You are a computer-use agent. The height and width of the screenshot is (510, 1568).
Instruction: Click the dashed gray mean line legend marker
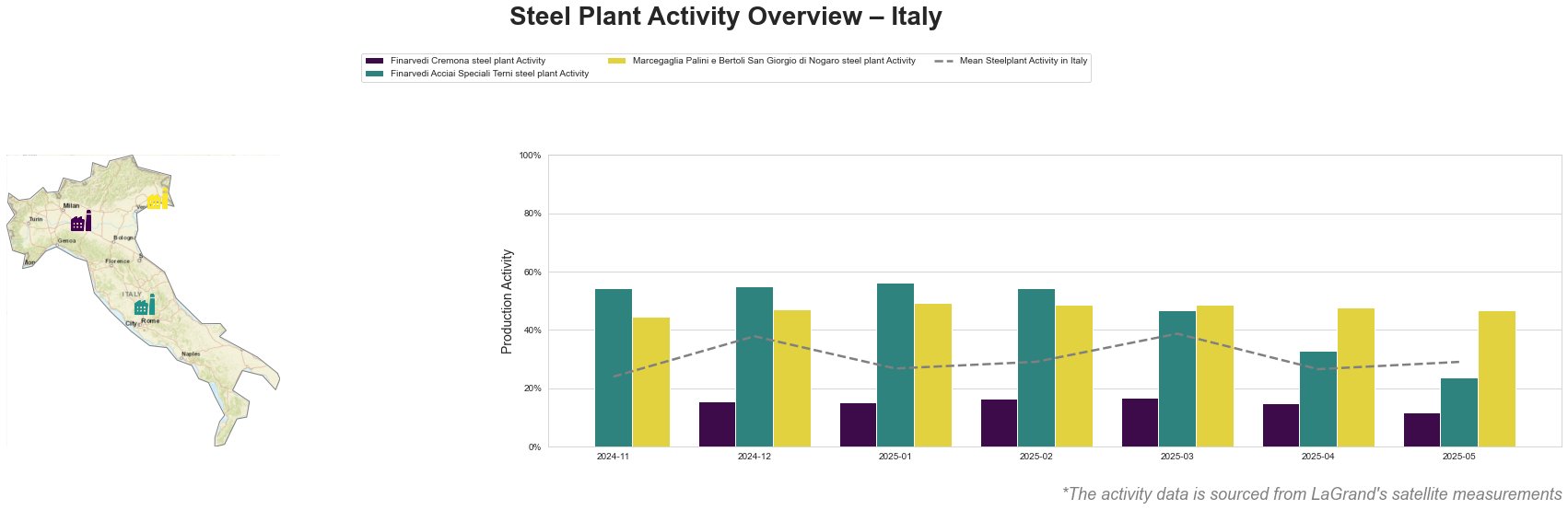[x=943, y=60]
